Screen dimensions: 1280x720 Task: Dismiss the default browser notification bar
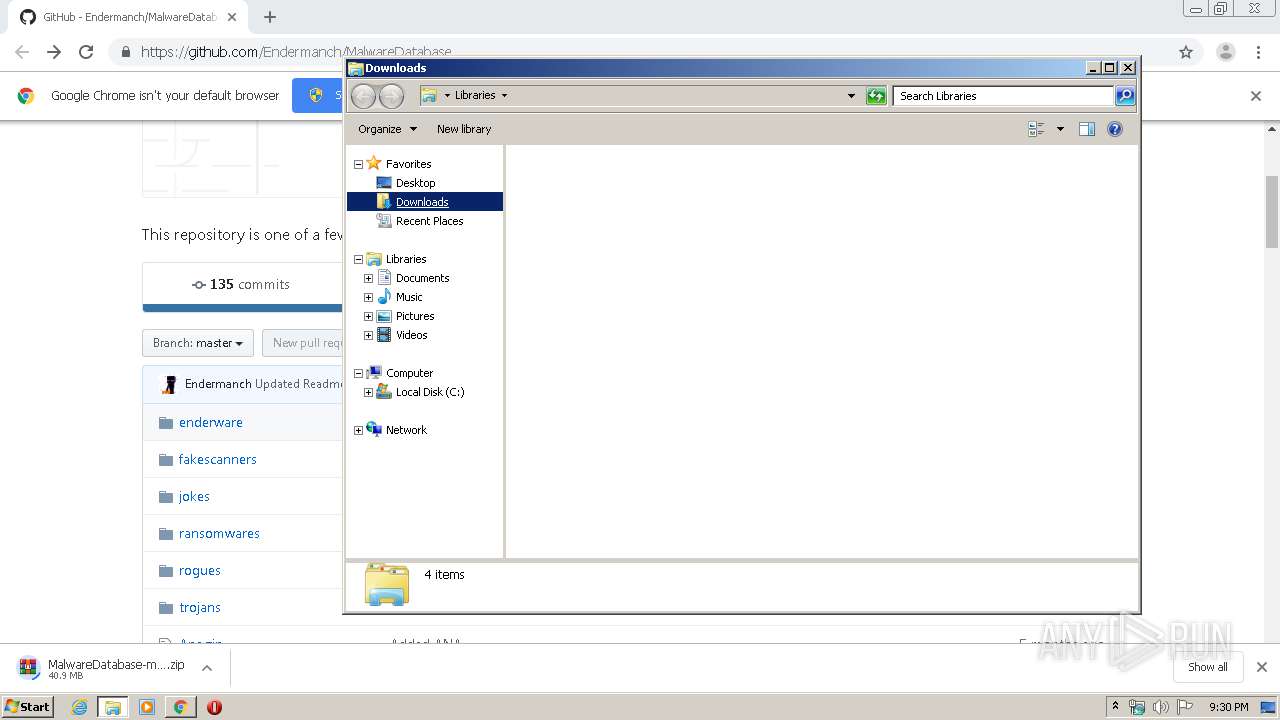pos(1256,96)
